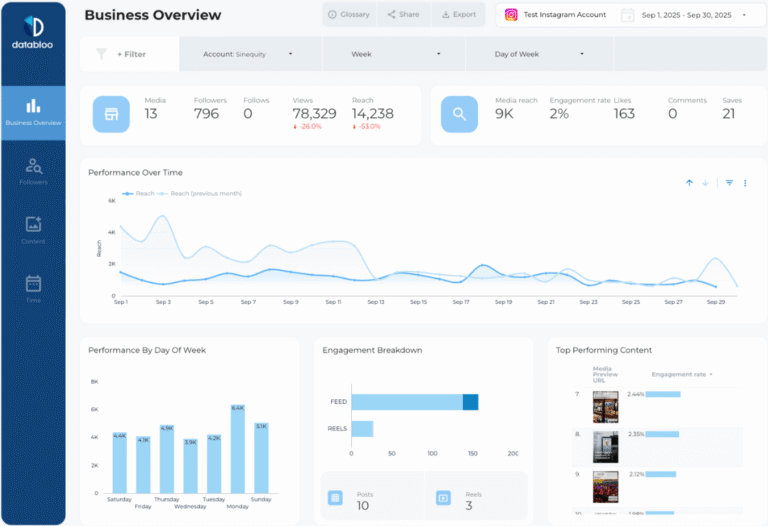
Task: Click the Engagement rate value 2%
Action: pyautogui.click(x=559, y=114)
